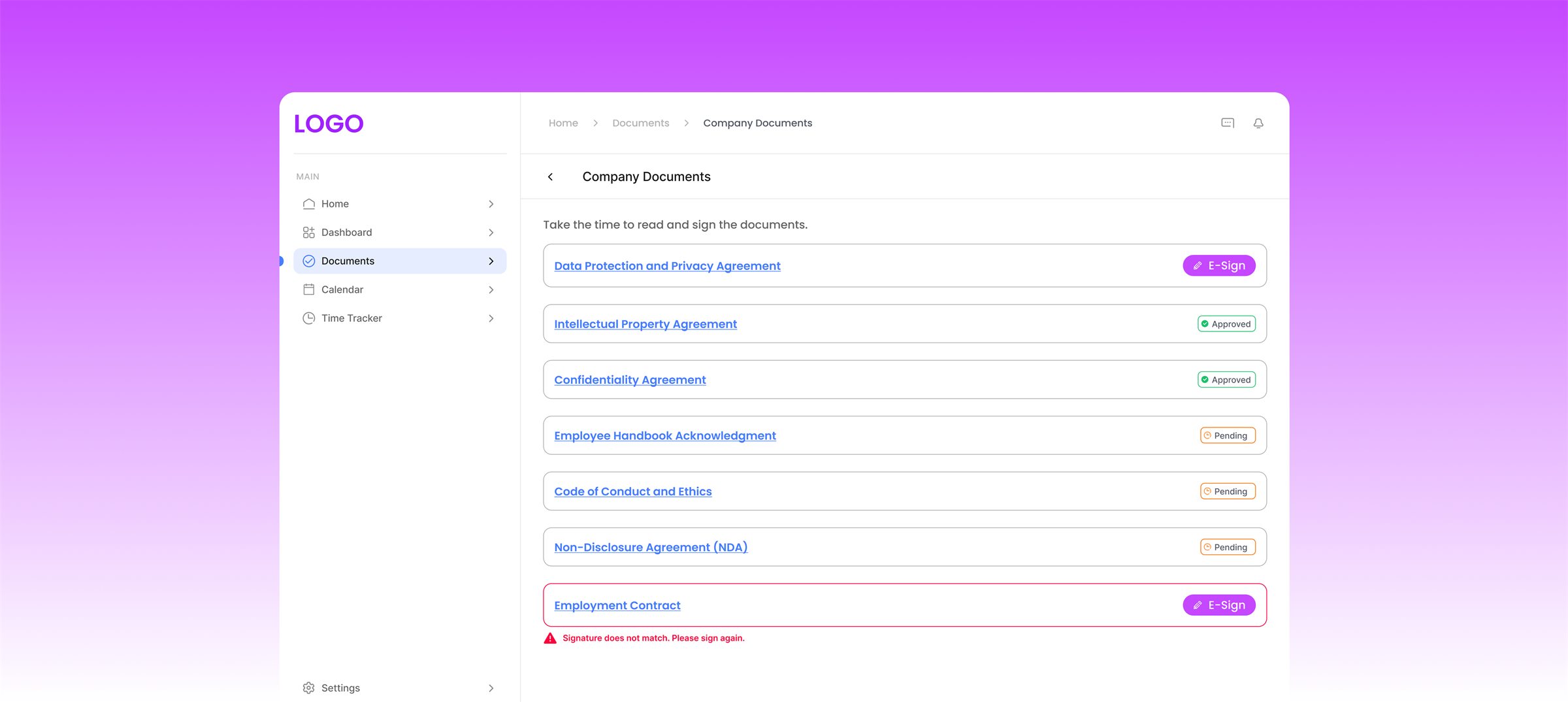This screenshot has height=702, width=1568.
Task: Click the Settings gear icon
Action: pos(309,688)
